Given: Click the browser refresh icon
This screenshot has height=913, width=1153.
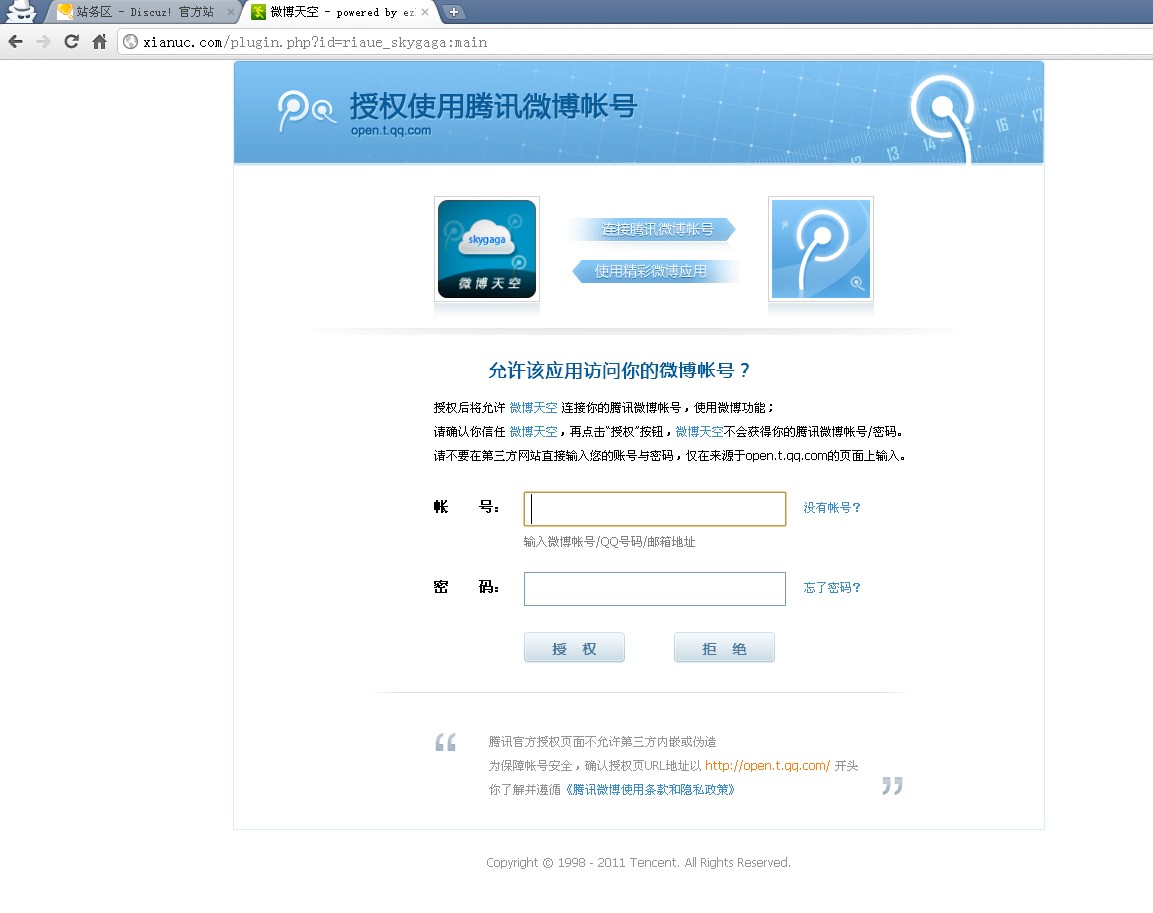Looking at the screenshot, I should 70,42.
